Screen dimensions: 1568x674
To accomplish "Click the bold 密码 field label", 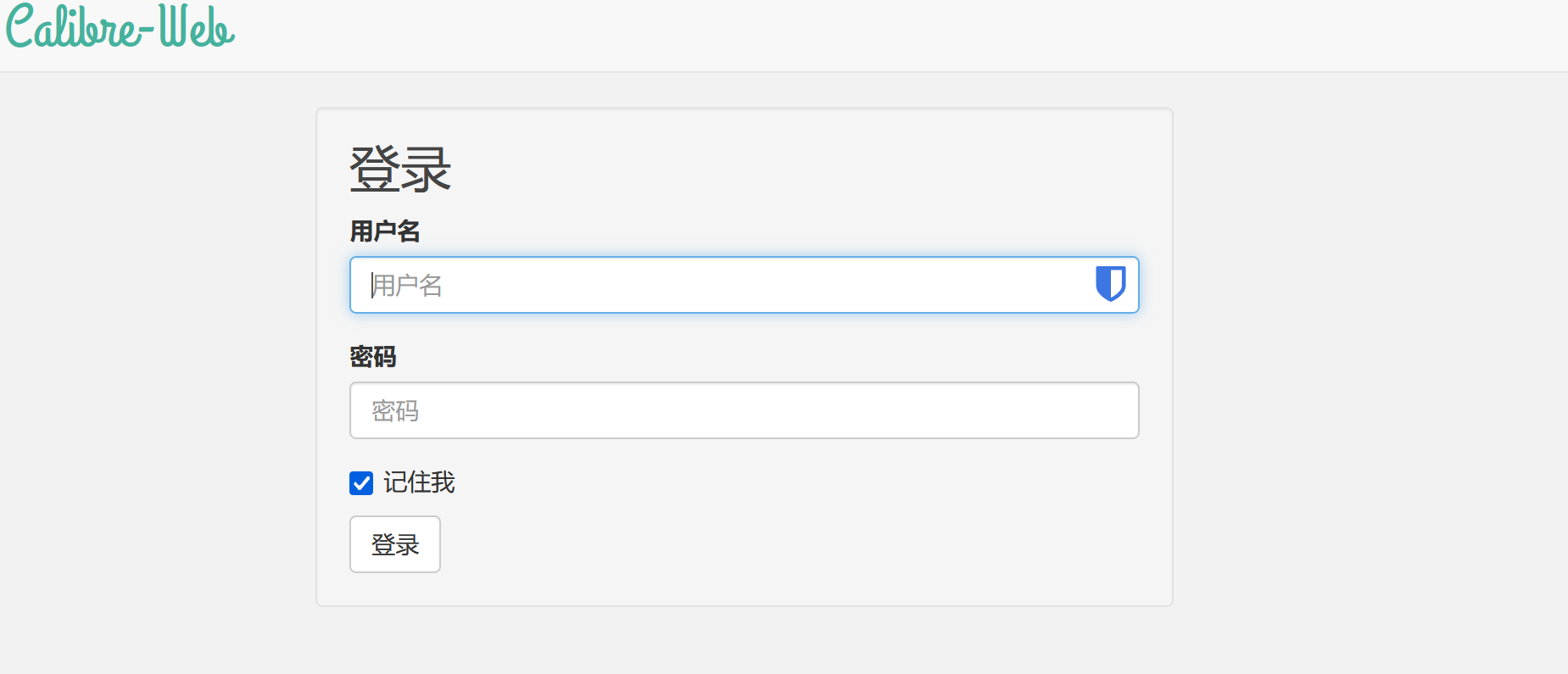I will 373,356.
